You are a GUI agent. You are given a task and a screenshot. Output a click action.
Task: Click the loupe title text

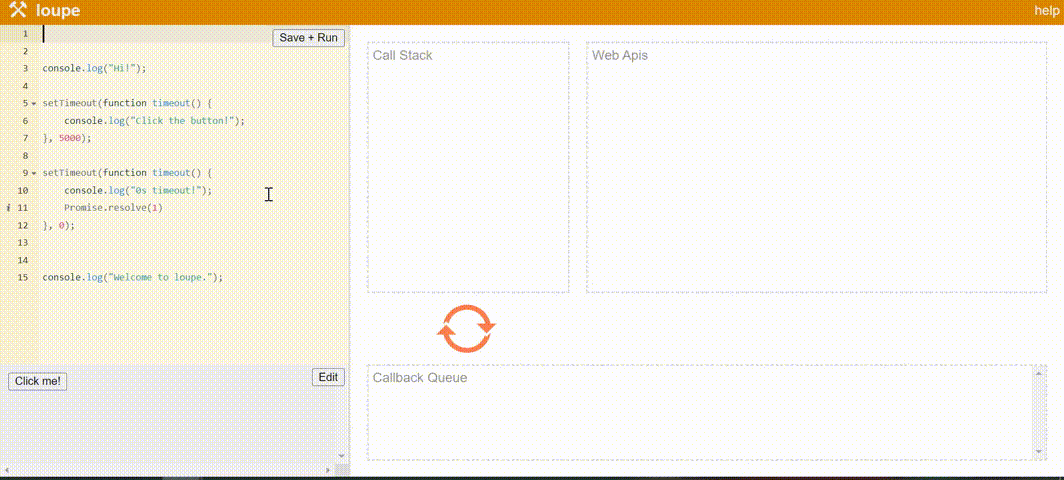[x=58, y=10]
